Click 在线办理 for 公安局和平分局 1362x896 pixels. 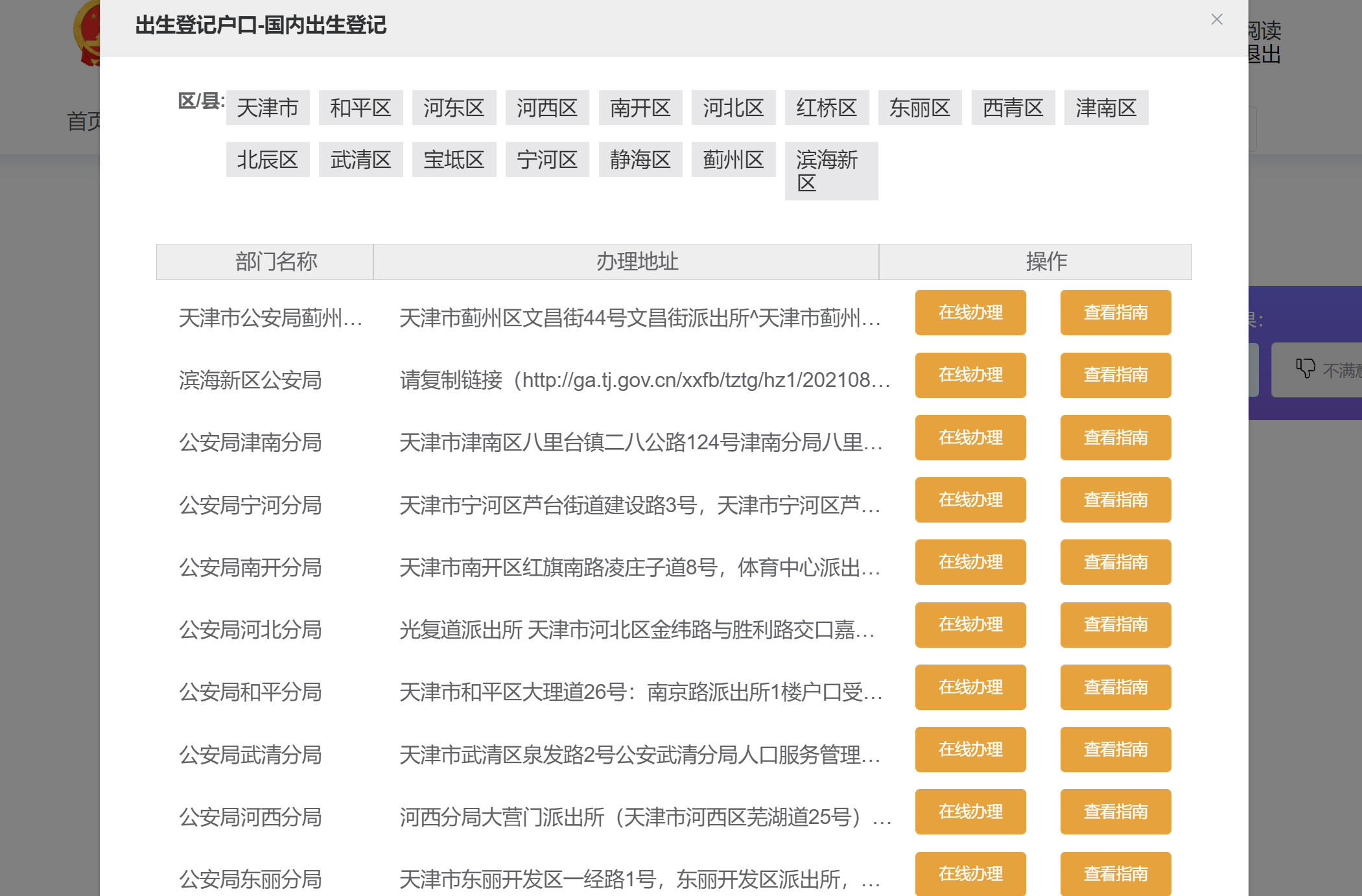tap(970, 687)
